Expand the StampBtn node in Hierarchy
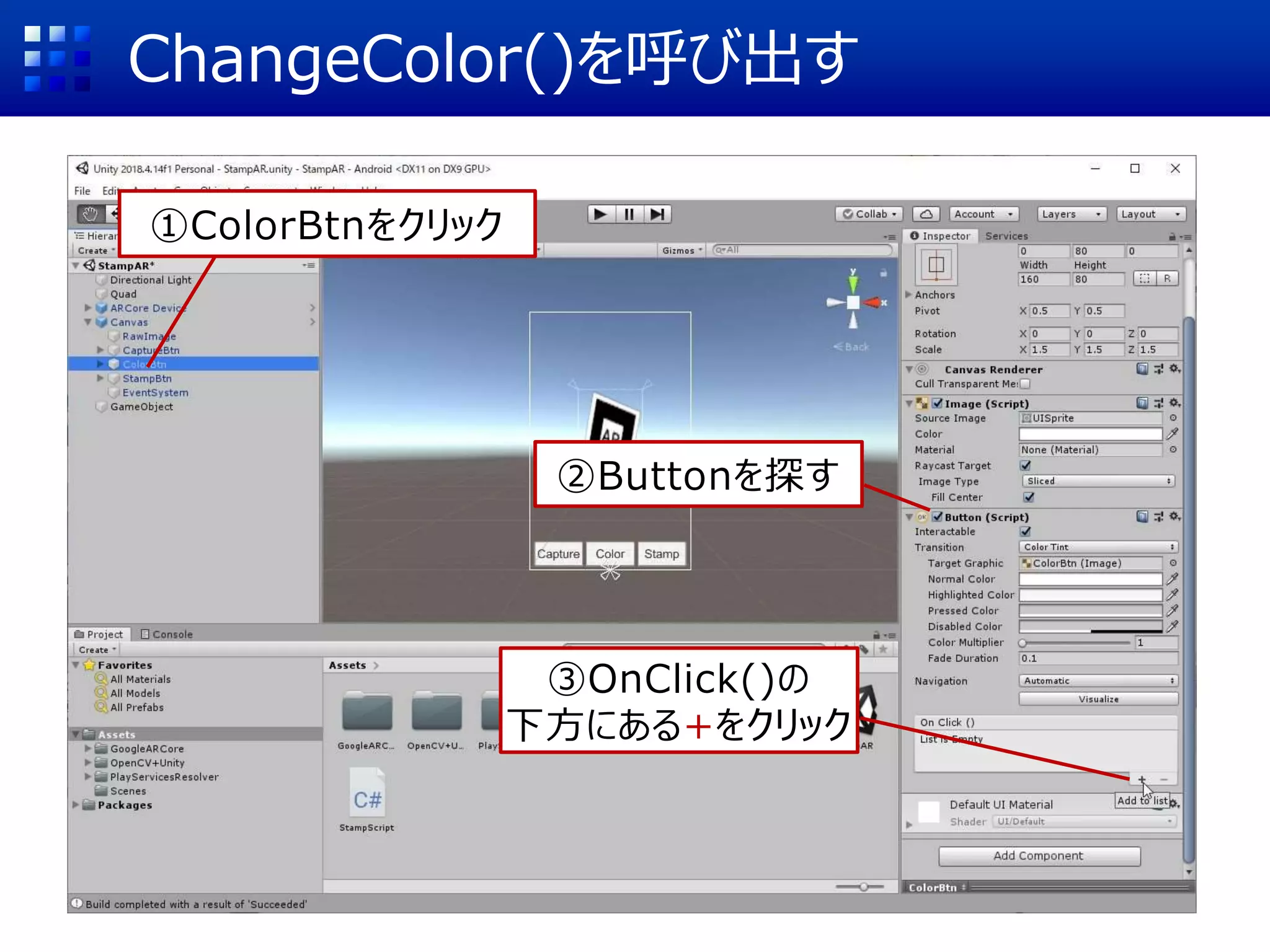1270x952 pixels. point(100,378)
